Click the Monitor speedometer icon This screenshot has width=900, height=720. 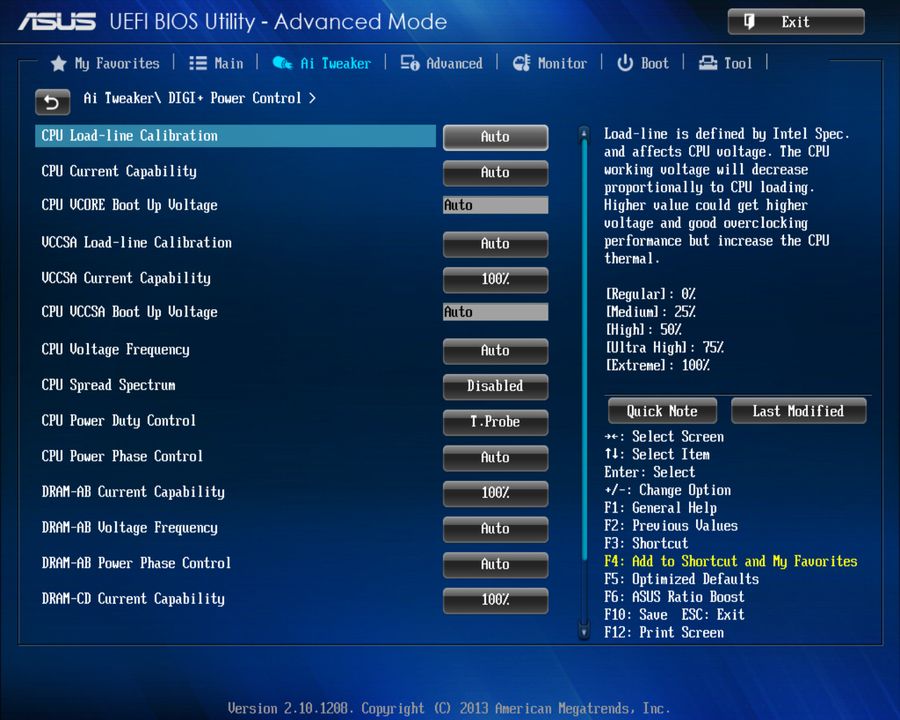[521, 63]
